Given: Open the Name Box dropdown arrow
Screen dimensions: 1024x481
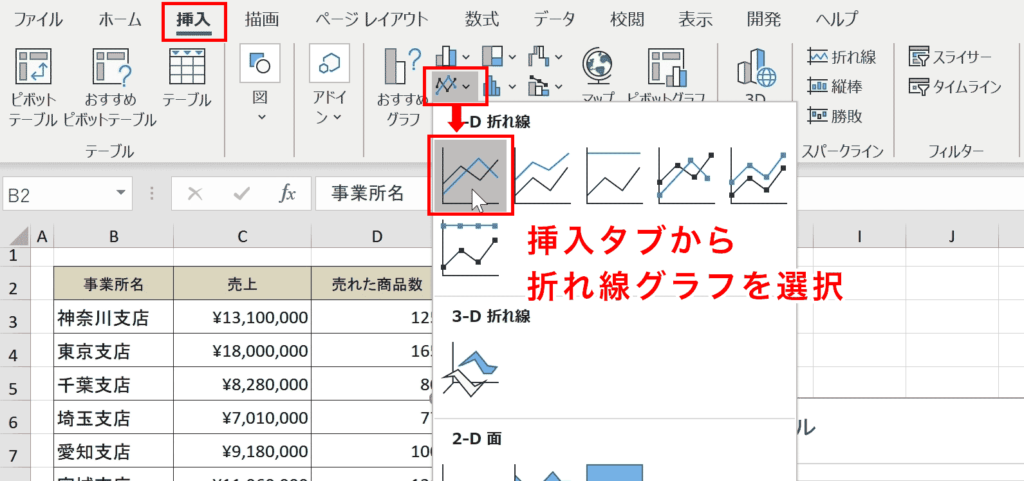Looking at the screenshot, I should pos(120,194).
